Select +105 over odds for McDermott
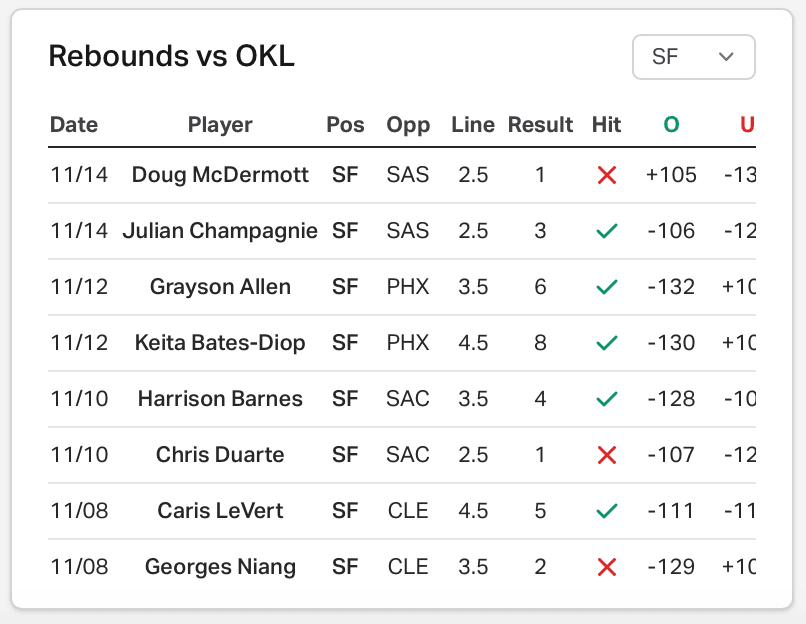 [671, 175]
